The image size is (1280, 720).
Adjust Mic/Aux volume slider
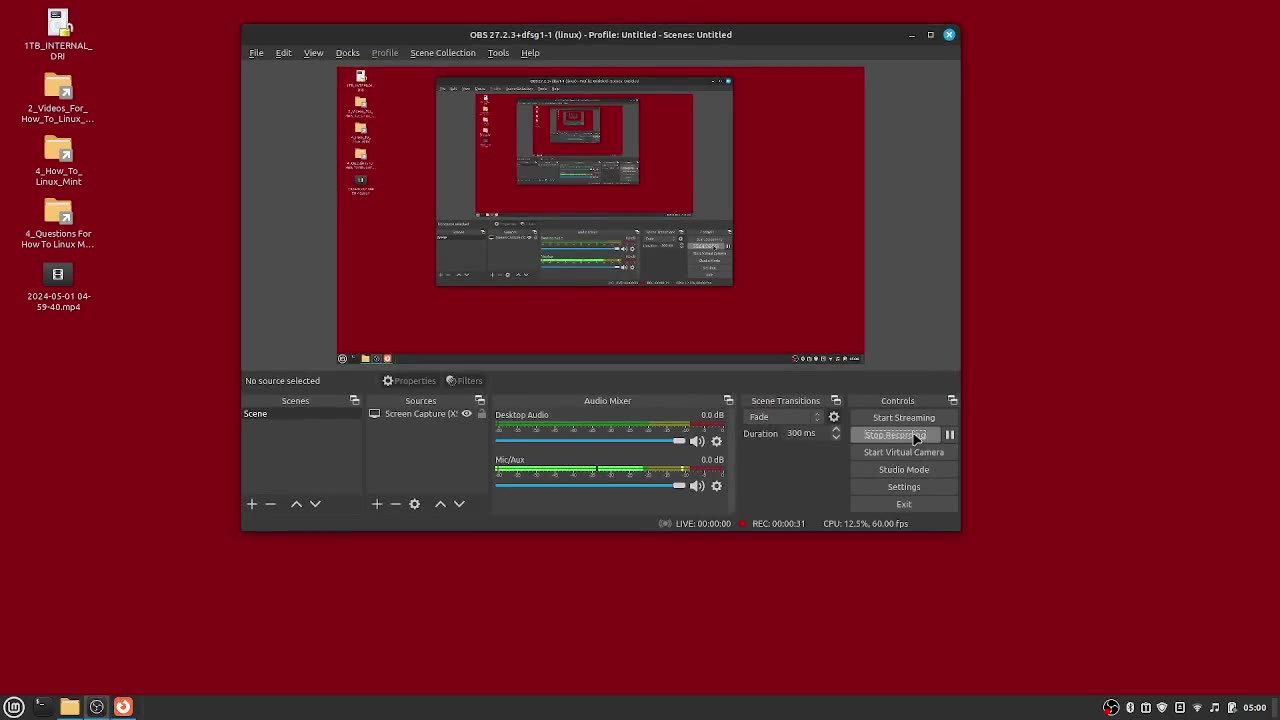[x=590, y=486]
